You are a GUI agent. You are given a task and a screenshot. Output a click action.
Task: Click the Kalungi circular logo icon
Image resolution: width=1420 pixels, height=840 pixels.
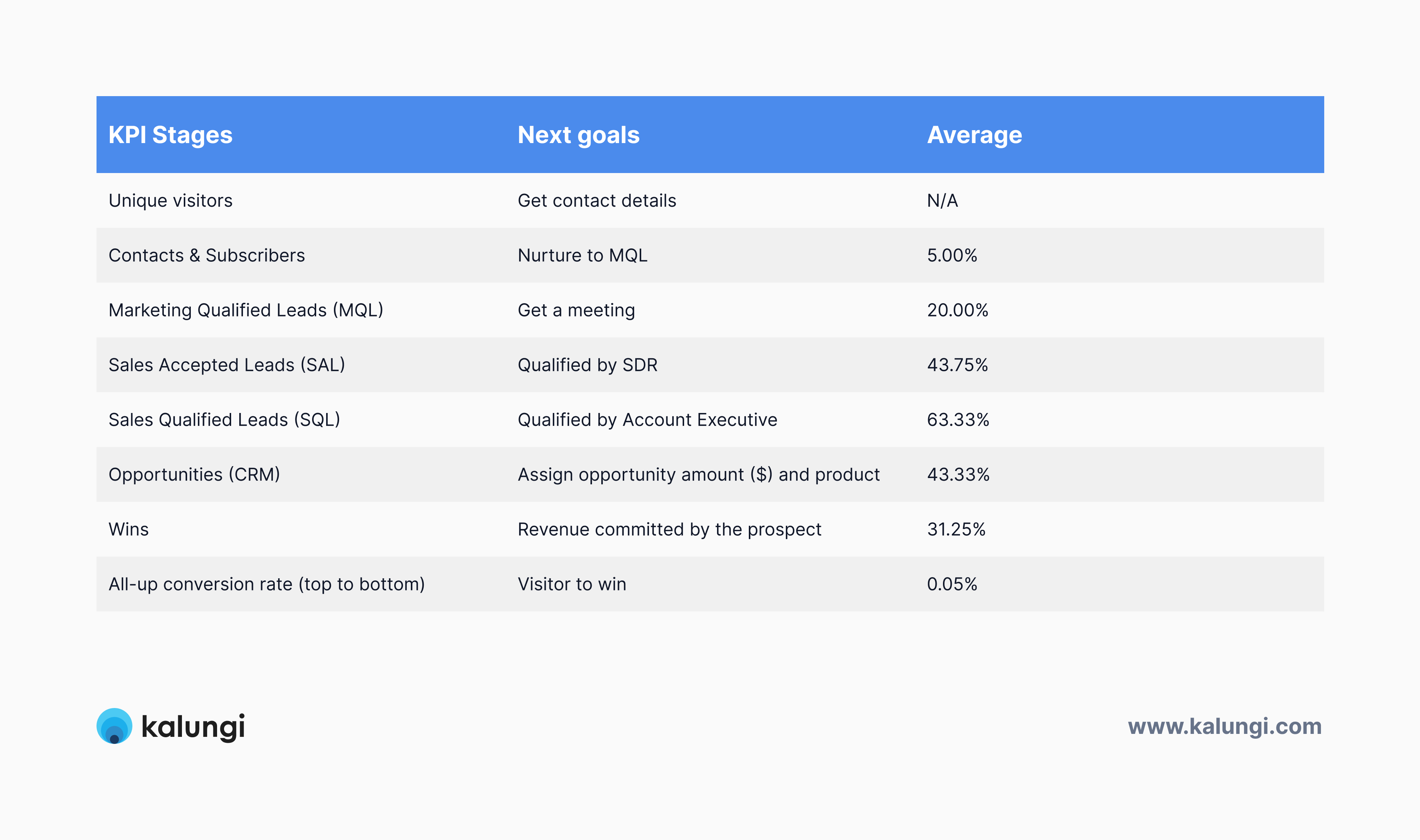(x=114, y=726)
